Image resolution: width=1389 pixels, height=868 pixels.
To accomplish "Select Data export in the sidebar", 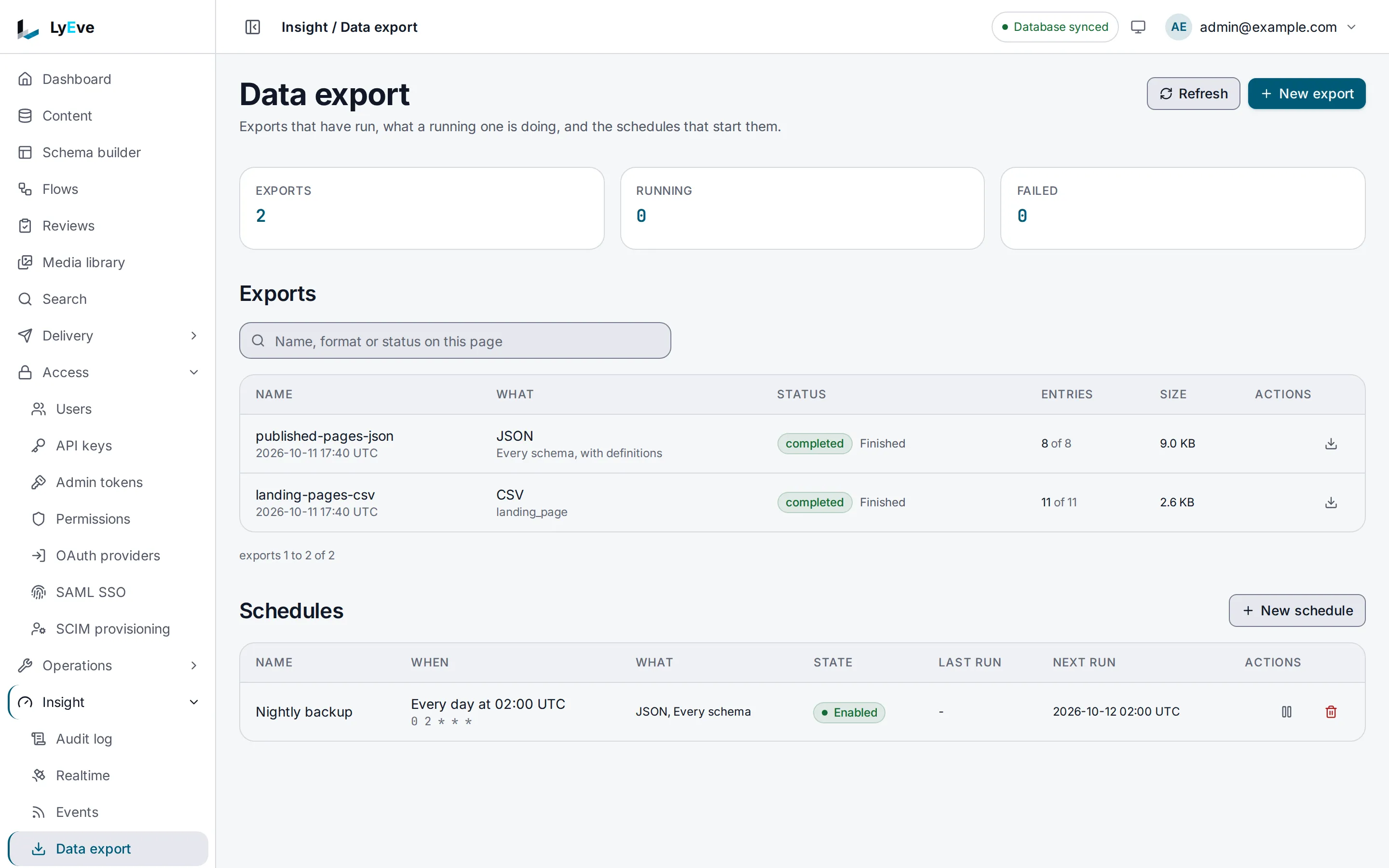I will pyautogui.click(x=108, y=849).
